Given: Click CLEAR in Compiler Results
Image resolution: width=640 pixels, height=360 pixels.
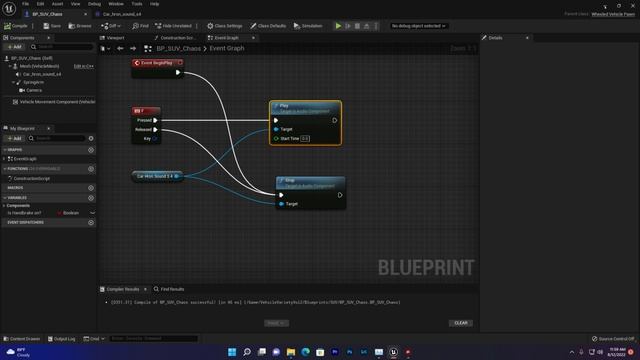Looking at the screenshot, I should (461, 323).
